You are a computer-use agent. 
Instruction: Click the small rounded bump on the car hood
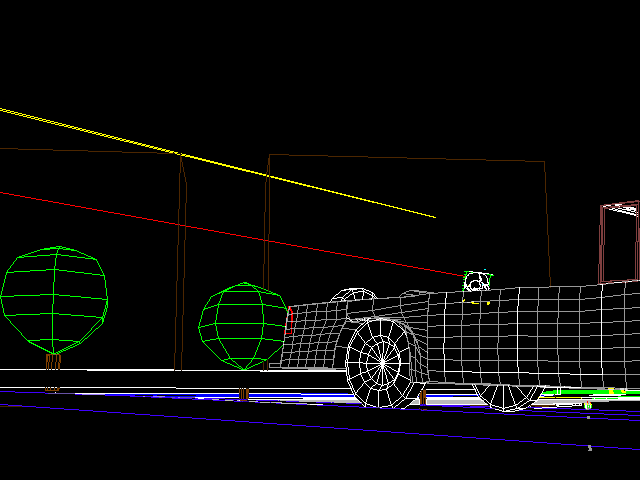click(350, 295)
